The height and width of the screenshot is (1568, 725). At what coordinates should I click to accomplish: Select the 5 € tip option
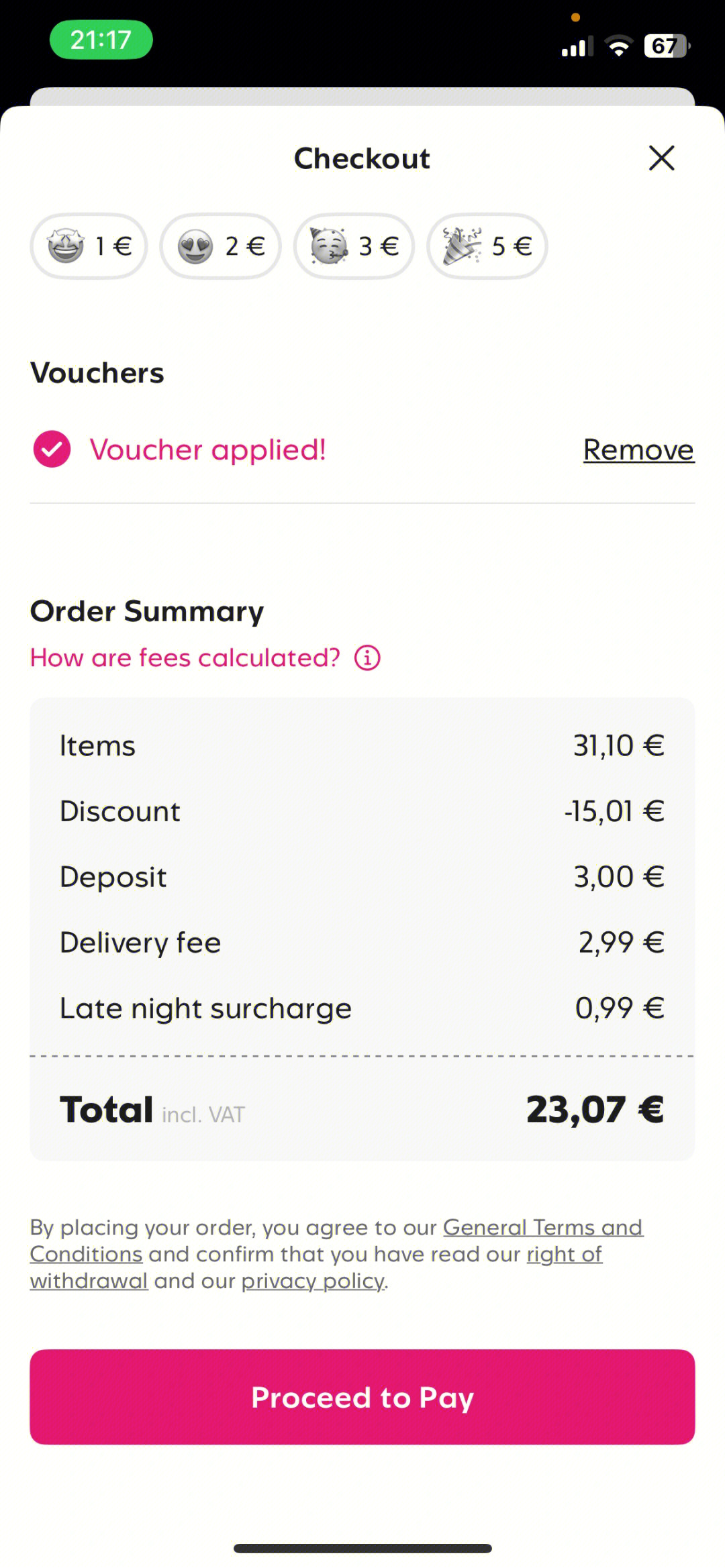pyautogui.click(x=487, y=246)
